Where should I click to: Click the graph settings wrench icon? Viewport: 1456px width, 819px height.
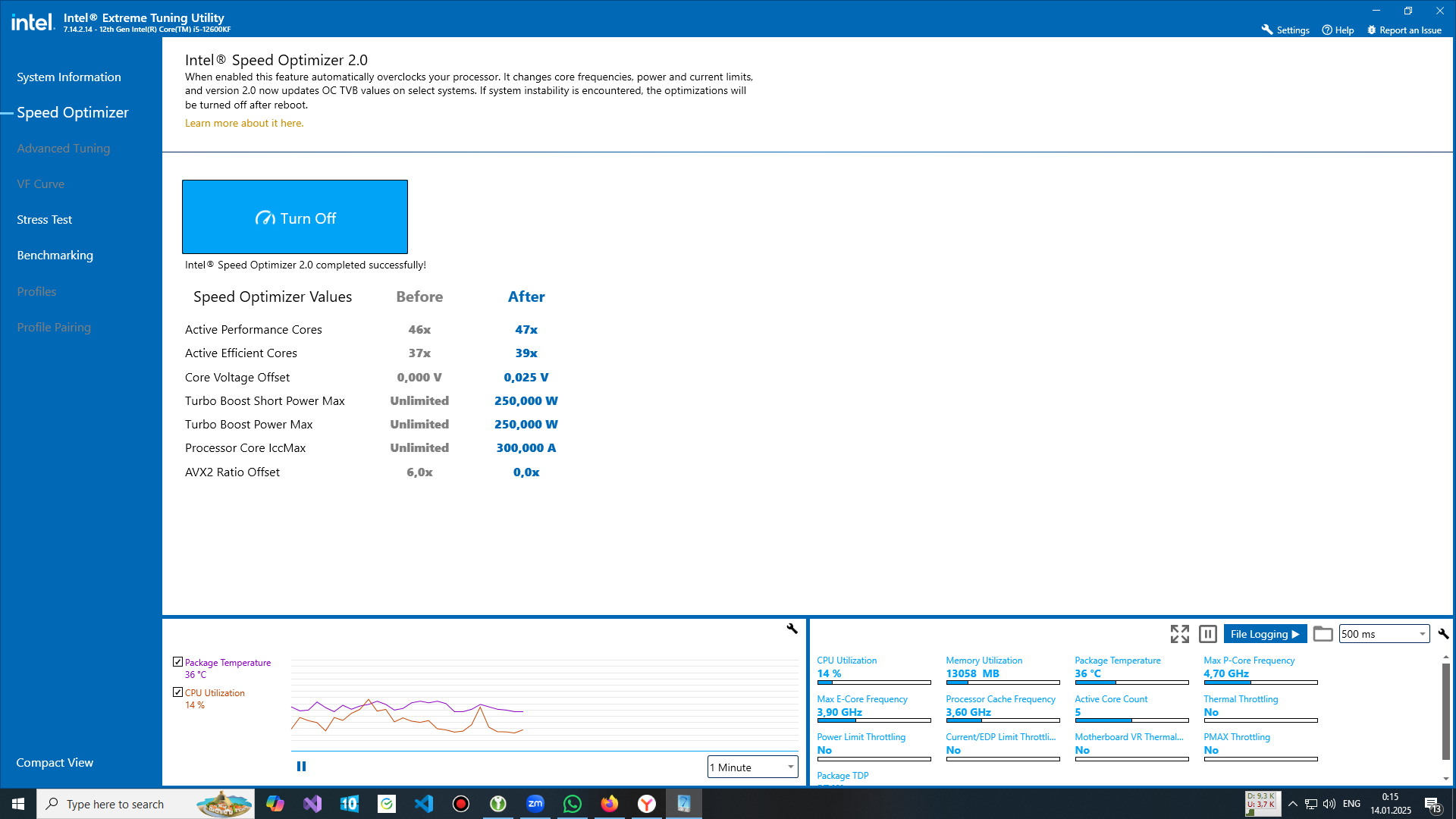point(792,629)
